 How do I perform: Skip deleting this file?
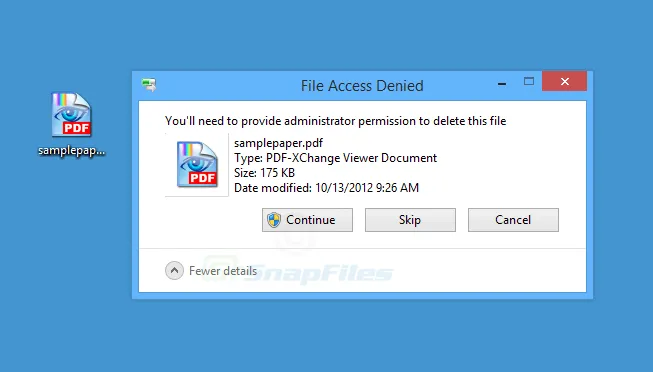tap(410, 220)
